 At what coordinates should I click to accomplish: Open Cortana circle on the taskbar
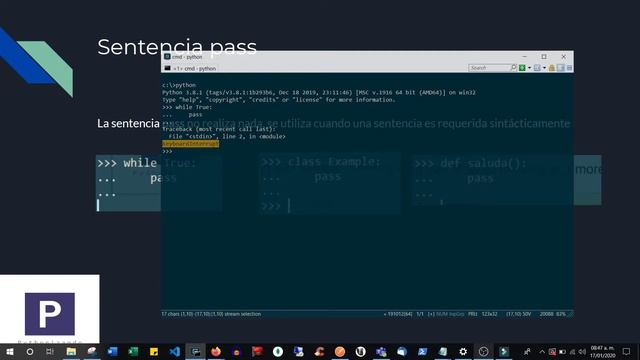tap(30, 351)
